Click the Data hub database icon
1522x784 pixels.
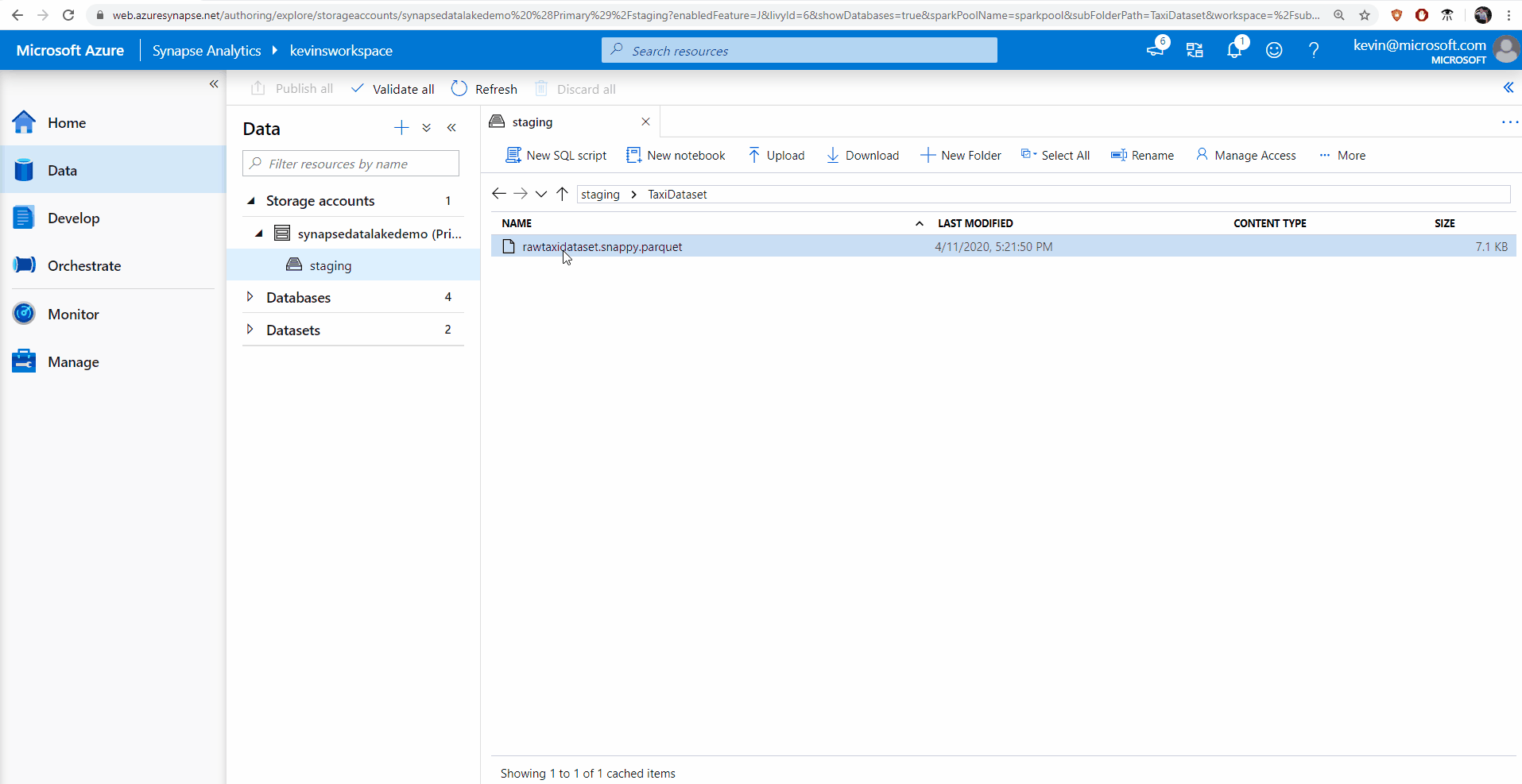pyautogui.click(x=24, y=170)
